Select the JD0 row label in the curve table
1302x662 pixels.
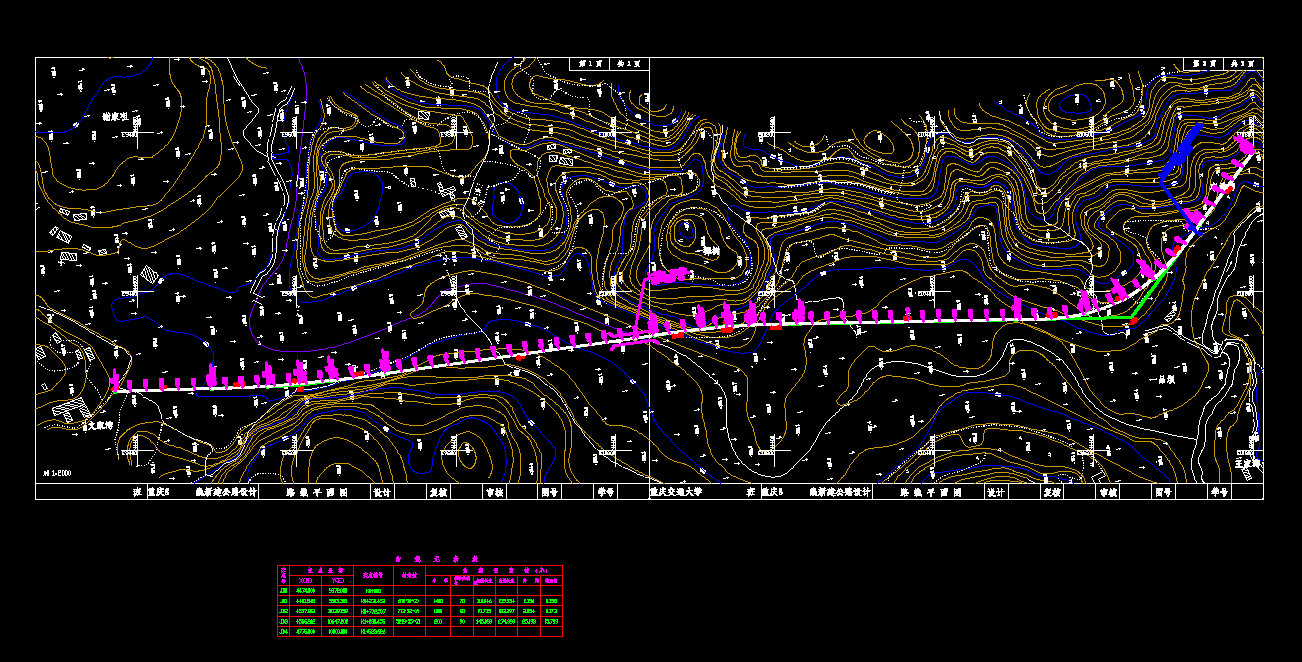click(x=283, y=591)
